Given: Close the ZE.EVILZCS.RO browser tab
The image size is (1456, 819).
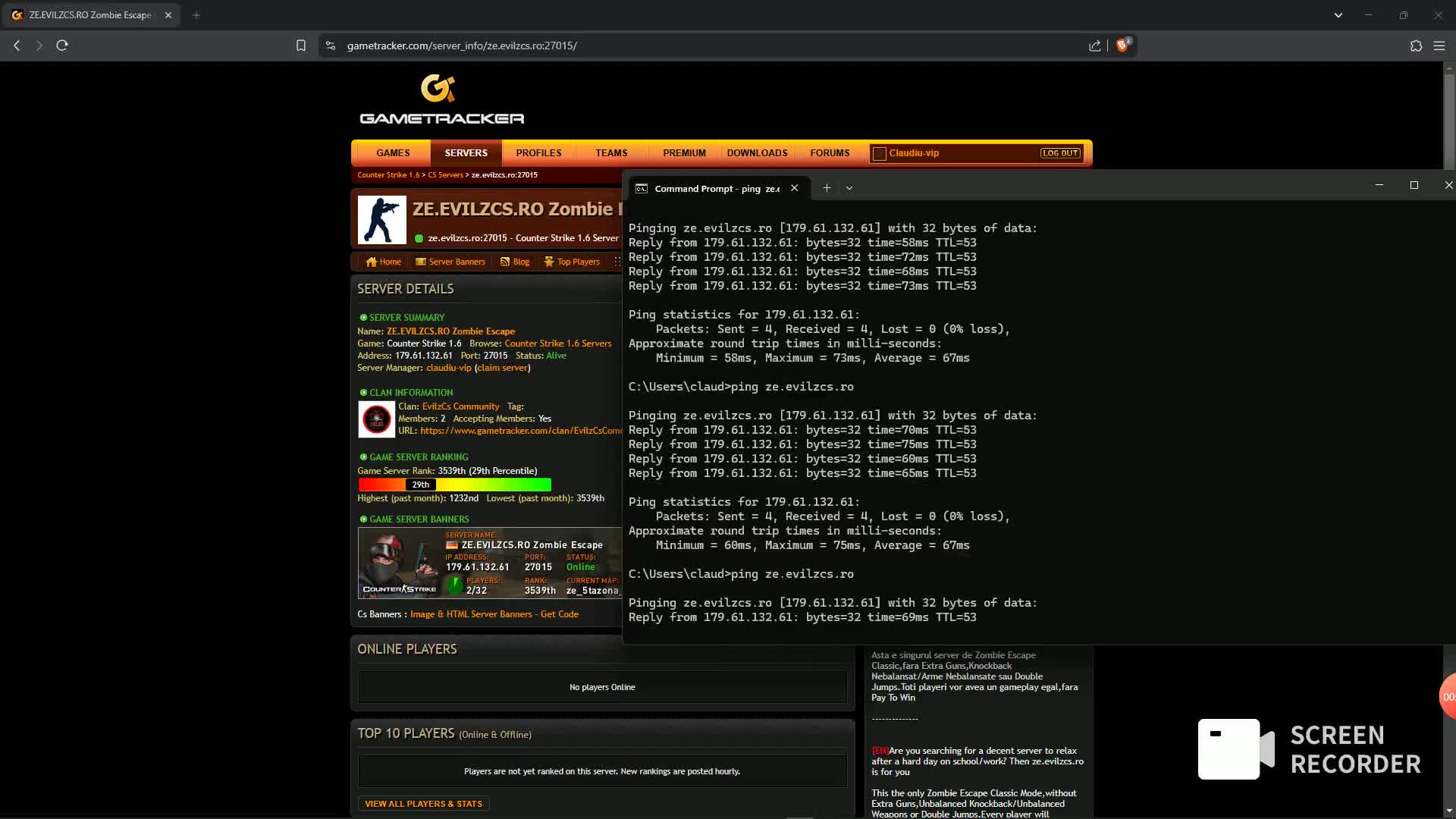Looking at the screenshot, I should coord(168,15).
